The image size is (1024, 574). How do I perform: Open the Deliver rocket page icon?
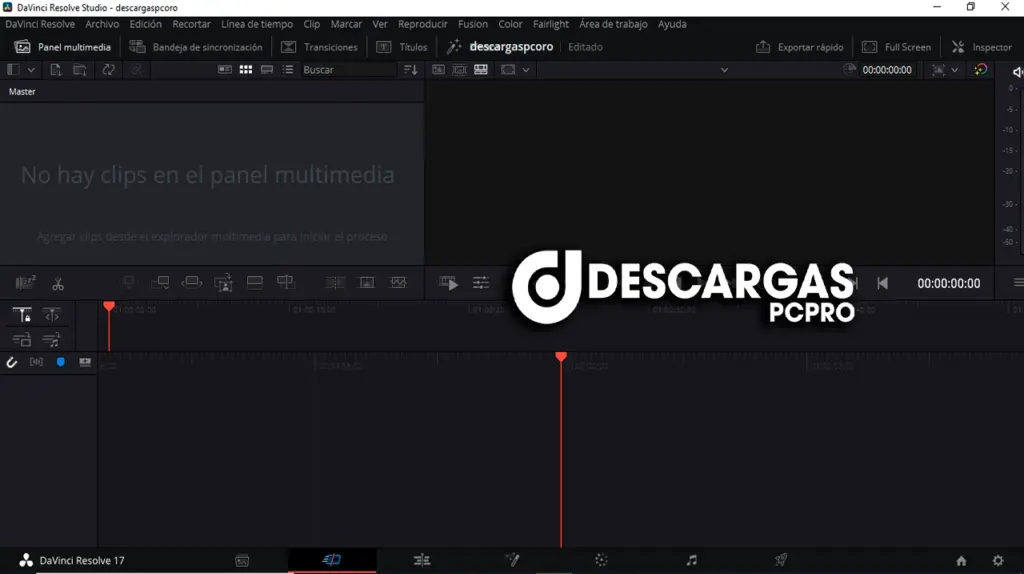pos(781,560)
